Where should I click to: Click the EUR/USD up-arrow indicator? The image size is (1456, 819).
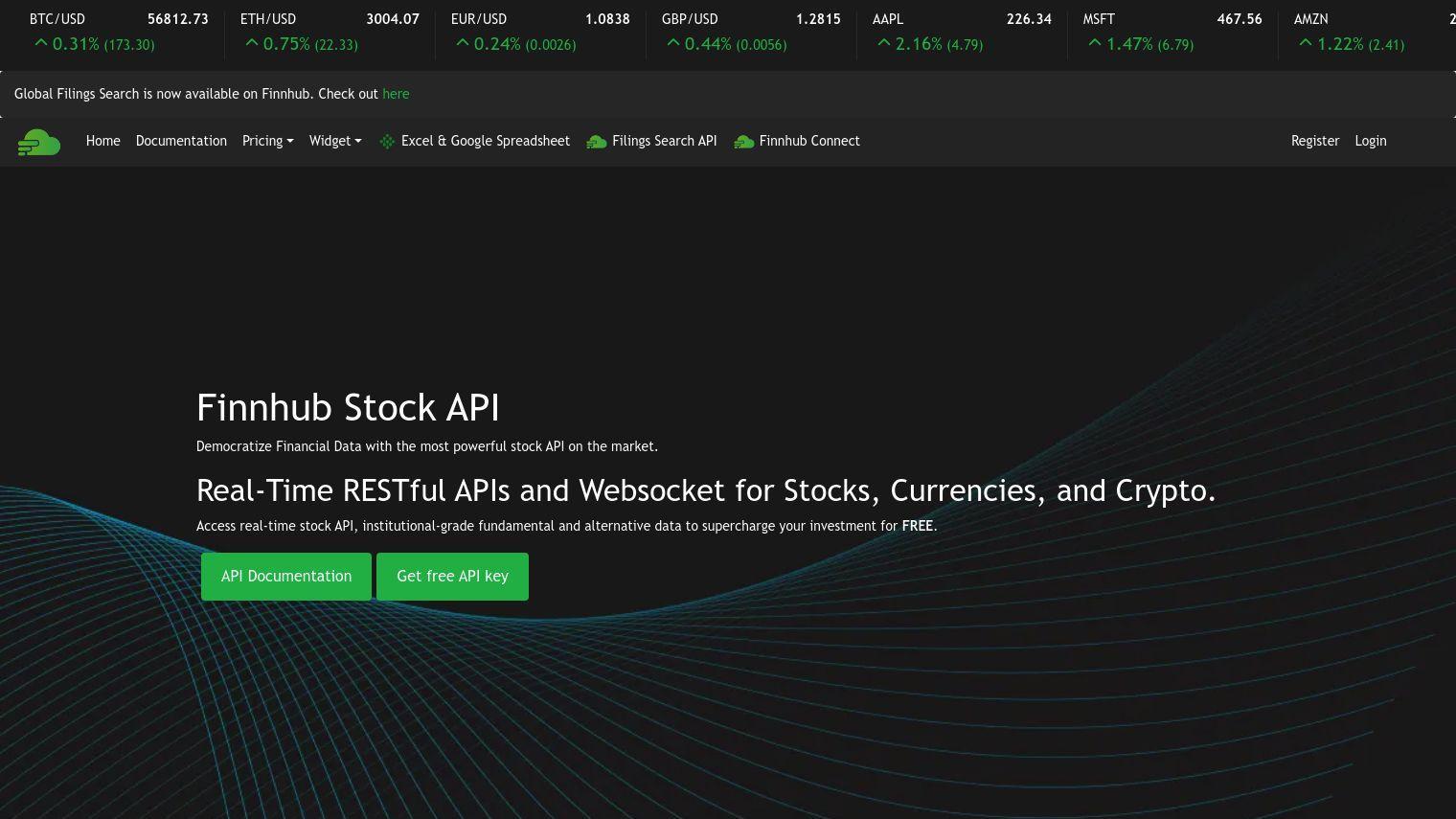coord(462,43)
